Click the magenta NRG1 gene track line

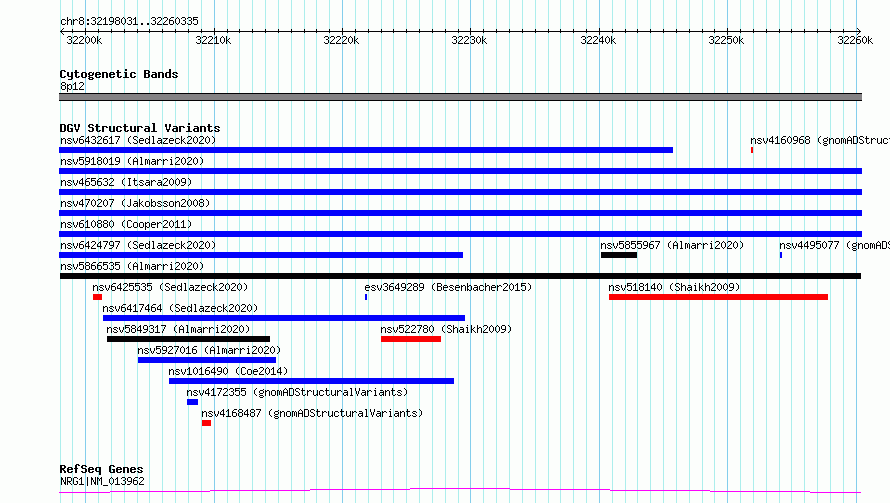(460, 491)
